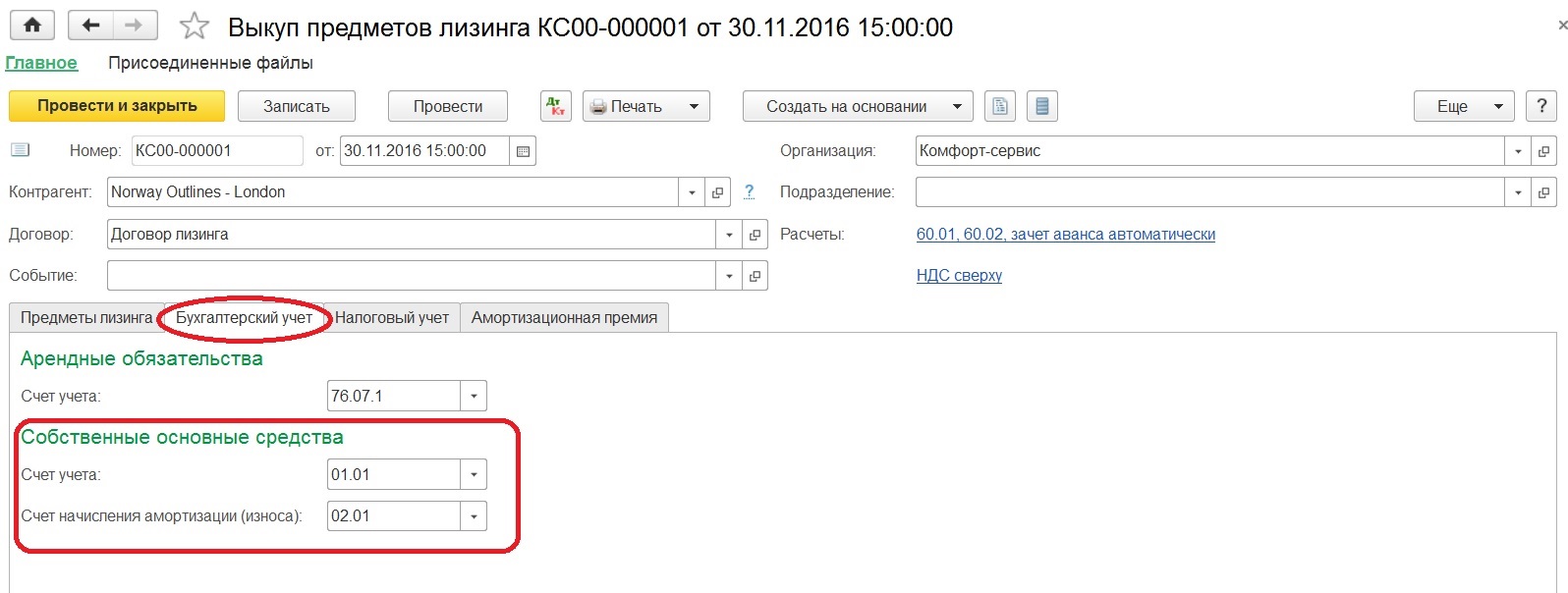Viewport: 1568px width, 593px height.
Task: Show Дт/Кт postings for the document
Action: [556, 106]
